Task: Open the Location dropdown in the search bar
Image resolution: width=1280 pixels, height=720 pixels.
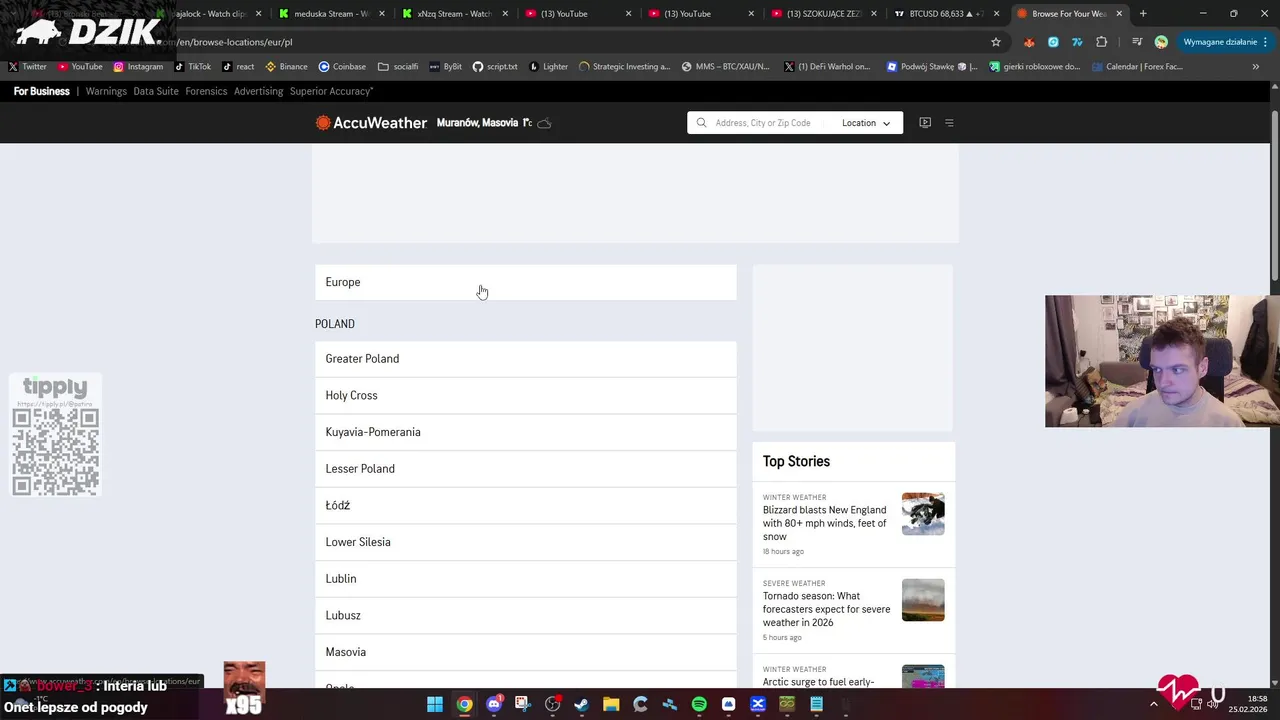Action: coord(865,123)
